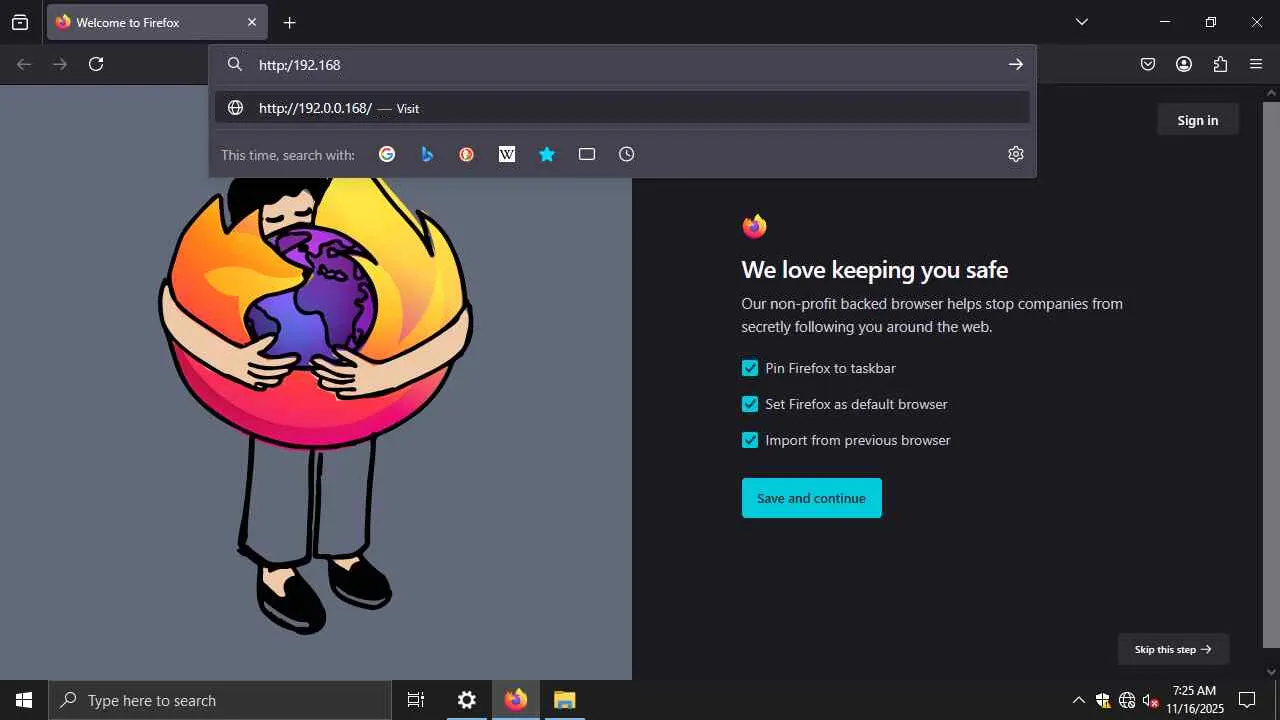
Task: Open the Windows notification center
Action: click(1247, 700)
